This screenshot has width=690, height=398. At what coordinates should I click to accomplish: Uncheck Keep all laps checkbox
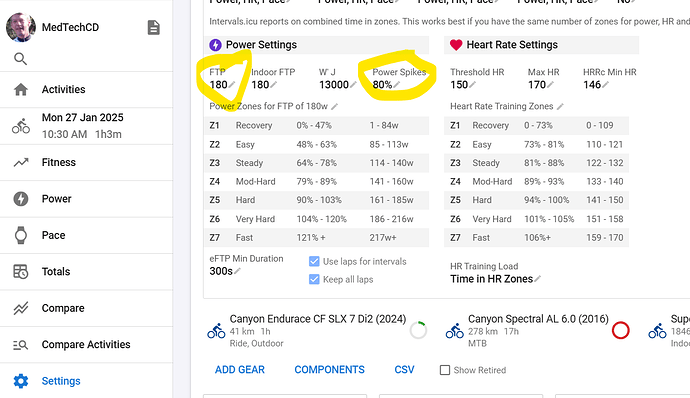point(314,280)
